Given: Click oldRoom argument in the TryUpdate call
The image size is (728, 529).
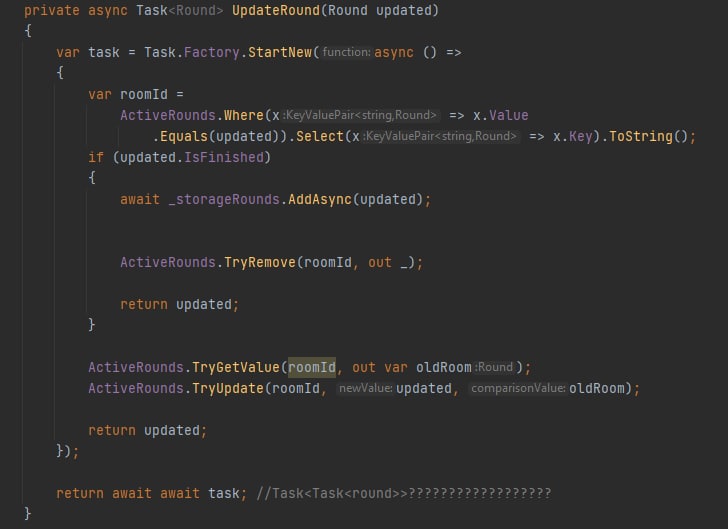Looking at the screenshot, I should pos(597,388).
